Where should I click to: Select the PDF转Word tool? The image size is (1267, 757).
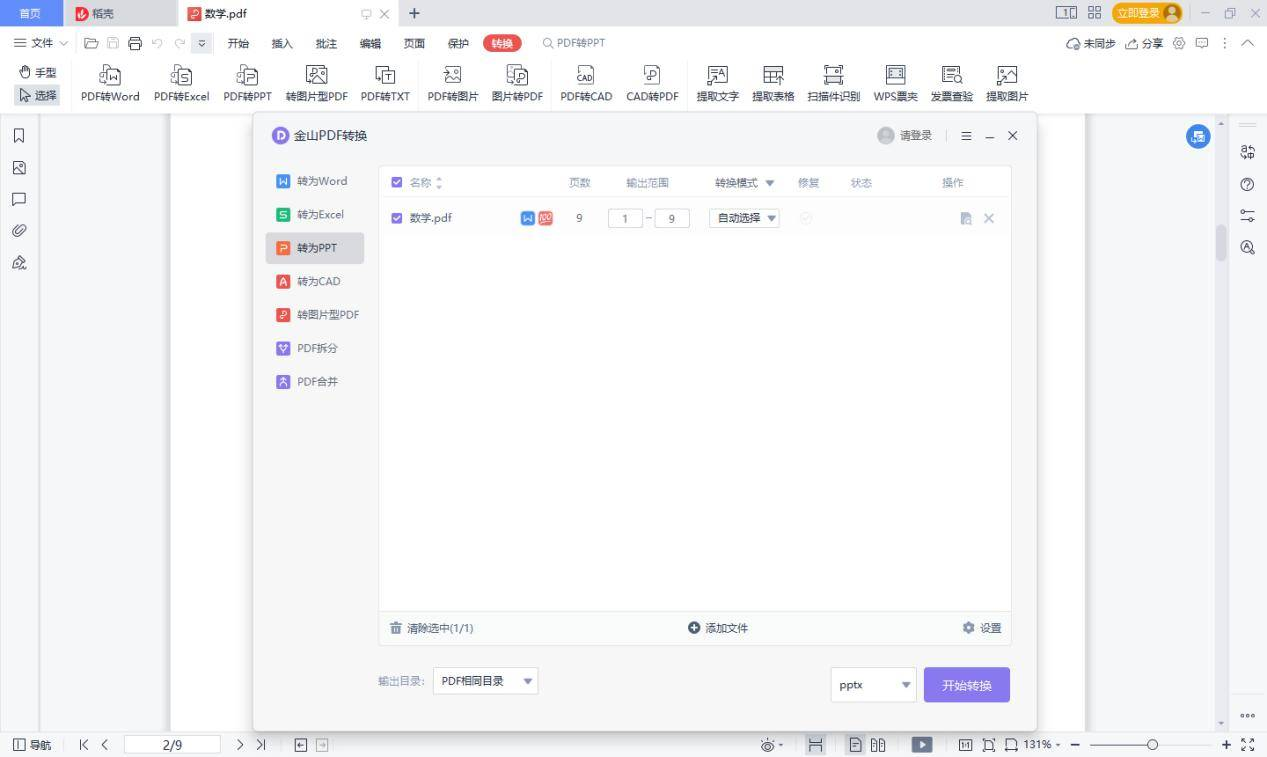[110, 82]
